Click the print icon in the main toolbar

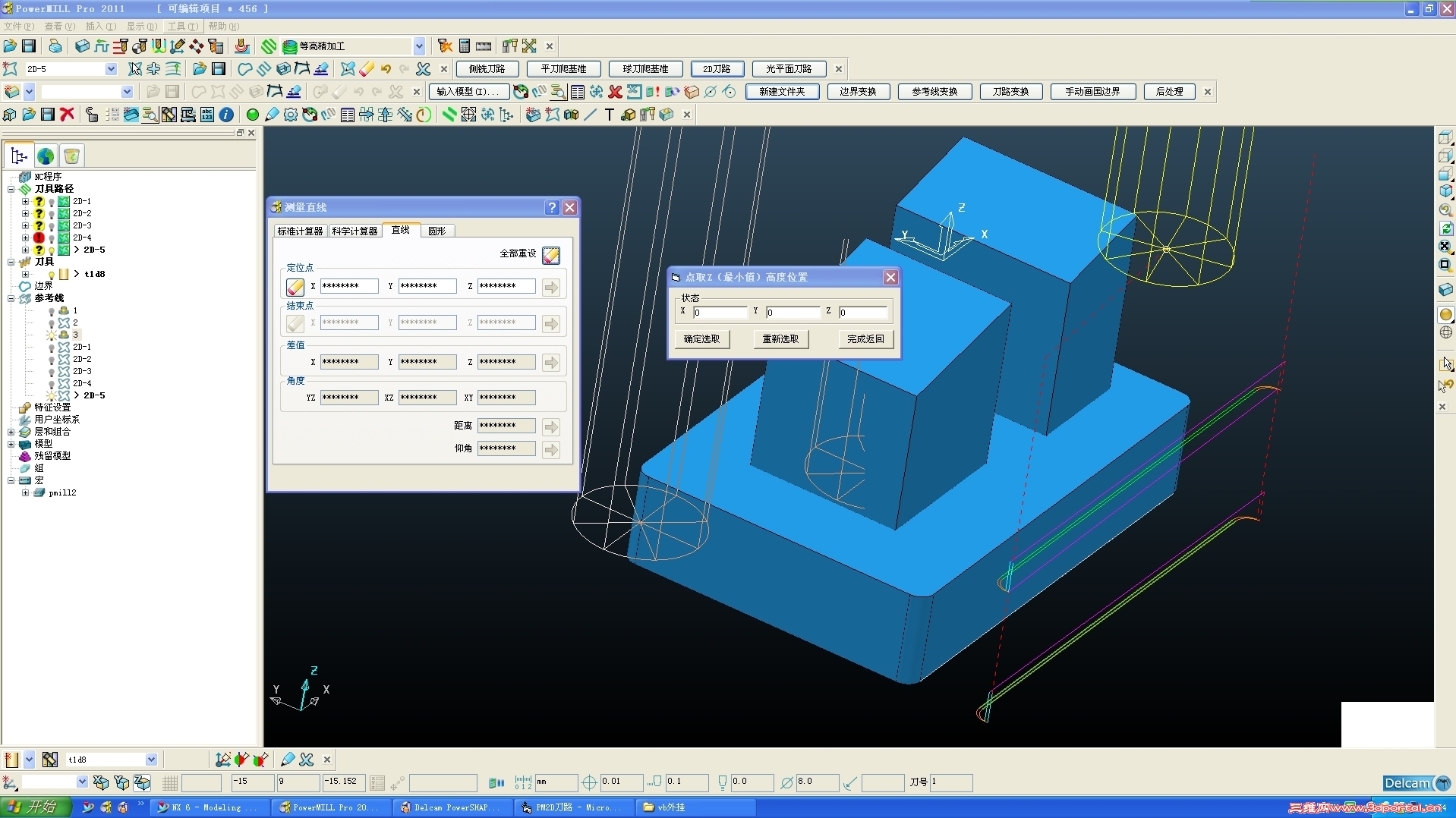tap(55, 46)
